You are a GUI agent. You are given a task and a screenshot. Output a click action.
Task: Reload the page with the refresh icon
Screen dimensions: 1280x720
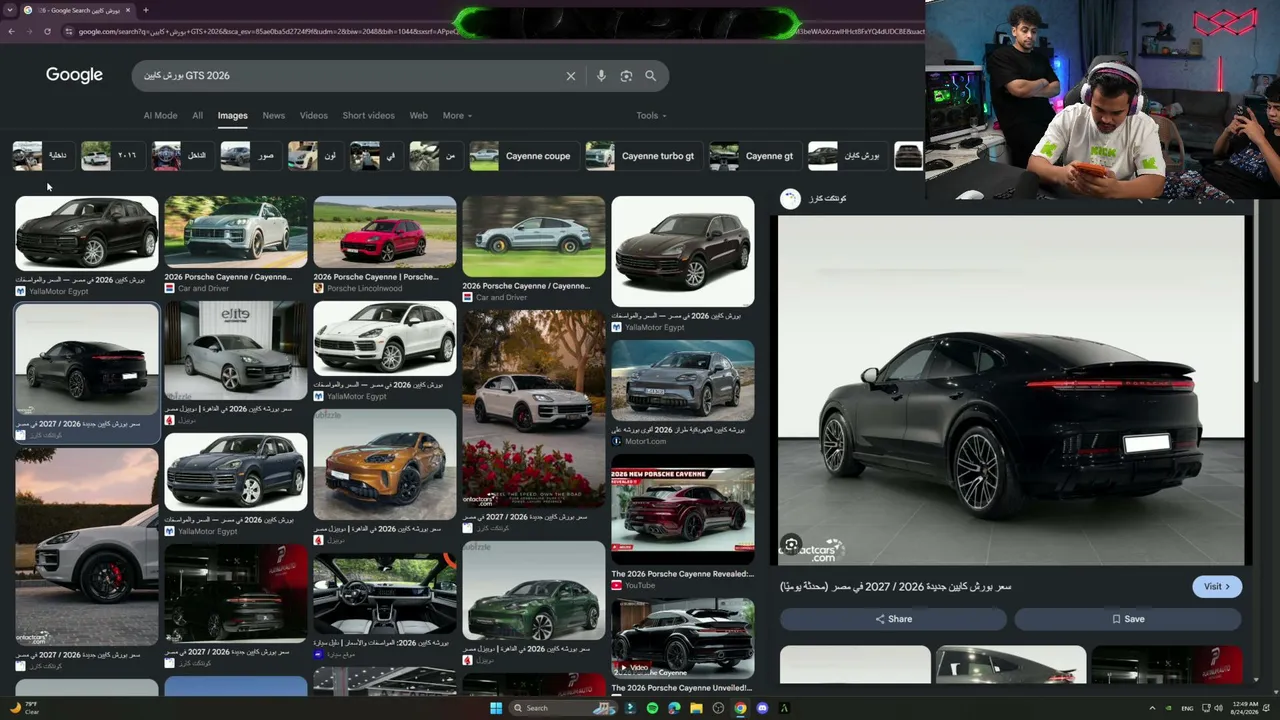point(47,31)
